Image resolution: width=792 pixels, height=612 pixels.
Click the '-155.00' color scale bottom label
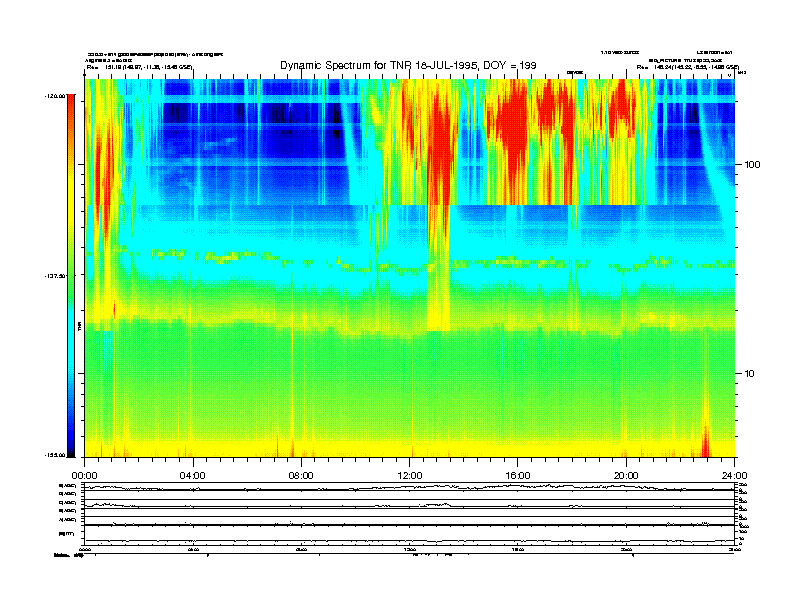click(55, 455)
